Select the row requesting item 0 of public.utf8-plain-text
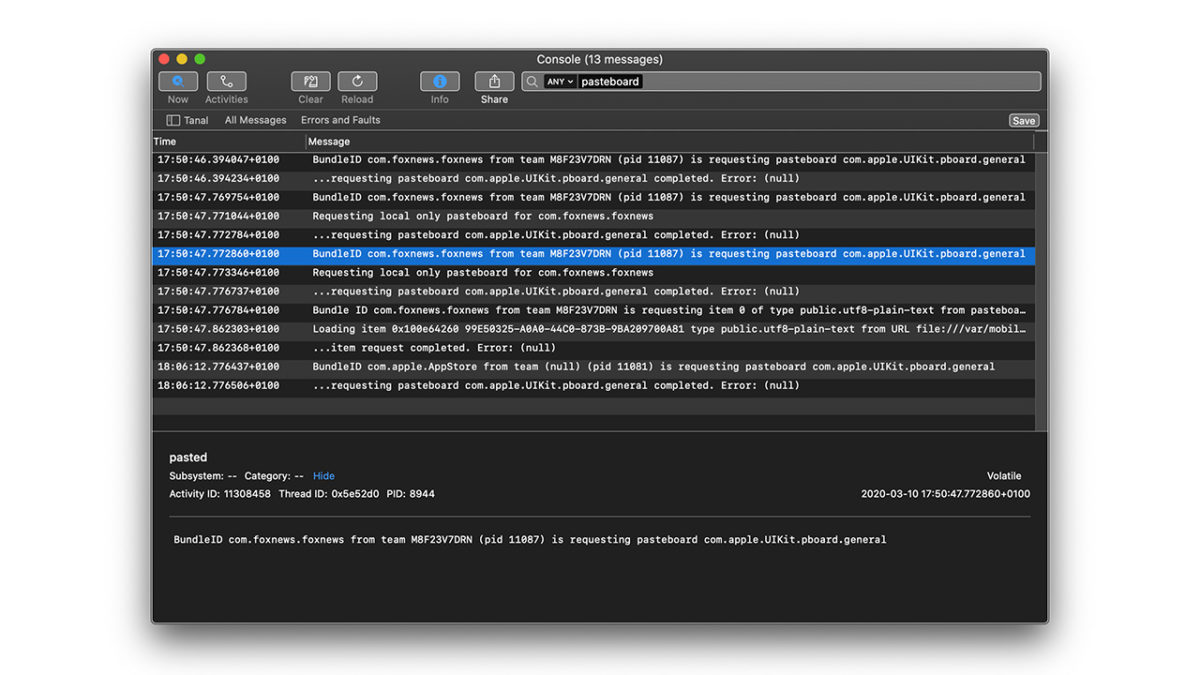 click(x=594, y=310)
